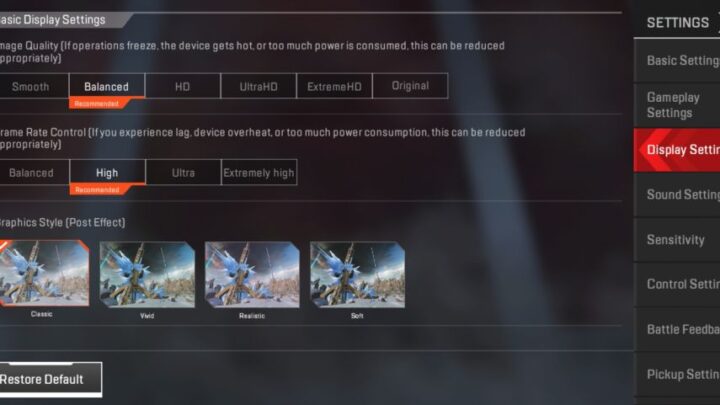This screenshot has width=720, height=405.
Task: Pick ExtremeHD image quality
Action: coord(334,86)
